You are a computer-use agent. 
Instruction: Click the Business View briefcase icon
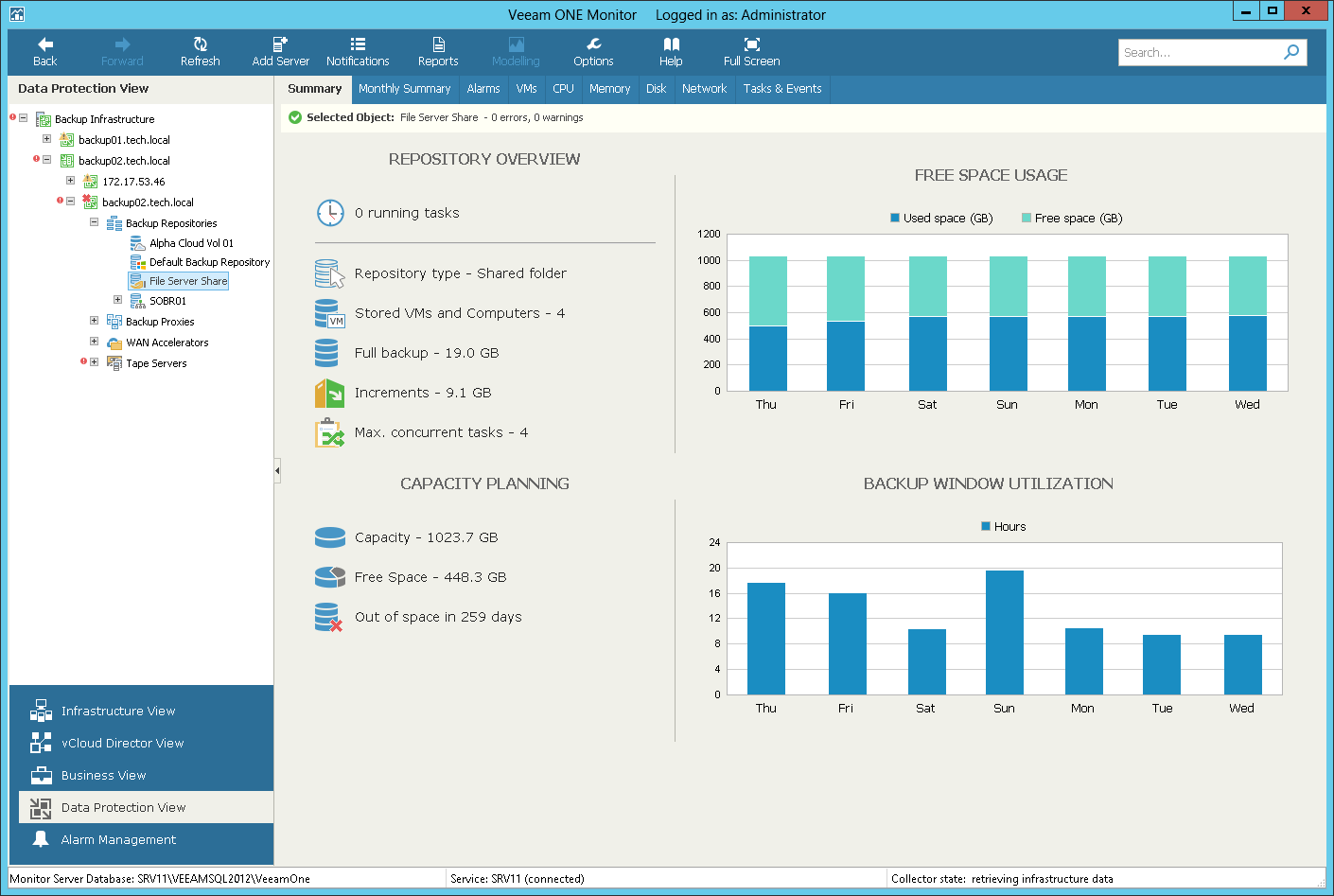pyautogui.click(x=41, y=775)
